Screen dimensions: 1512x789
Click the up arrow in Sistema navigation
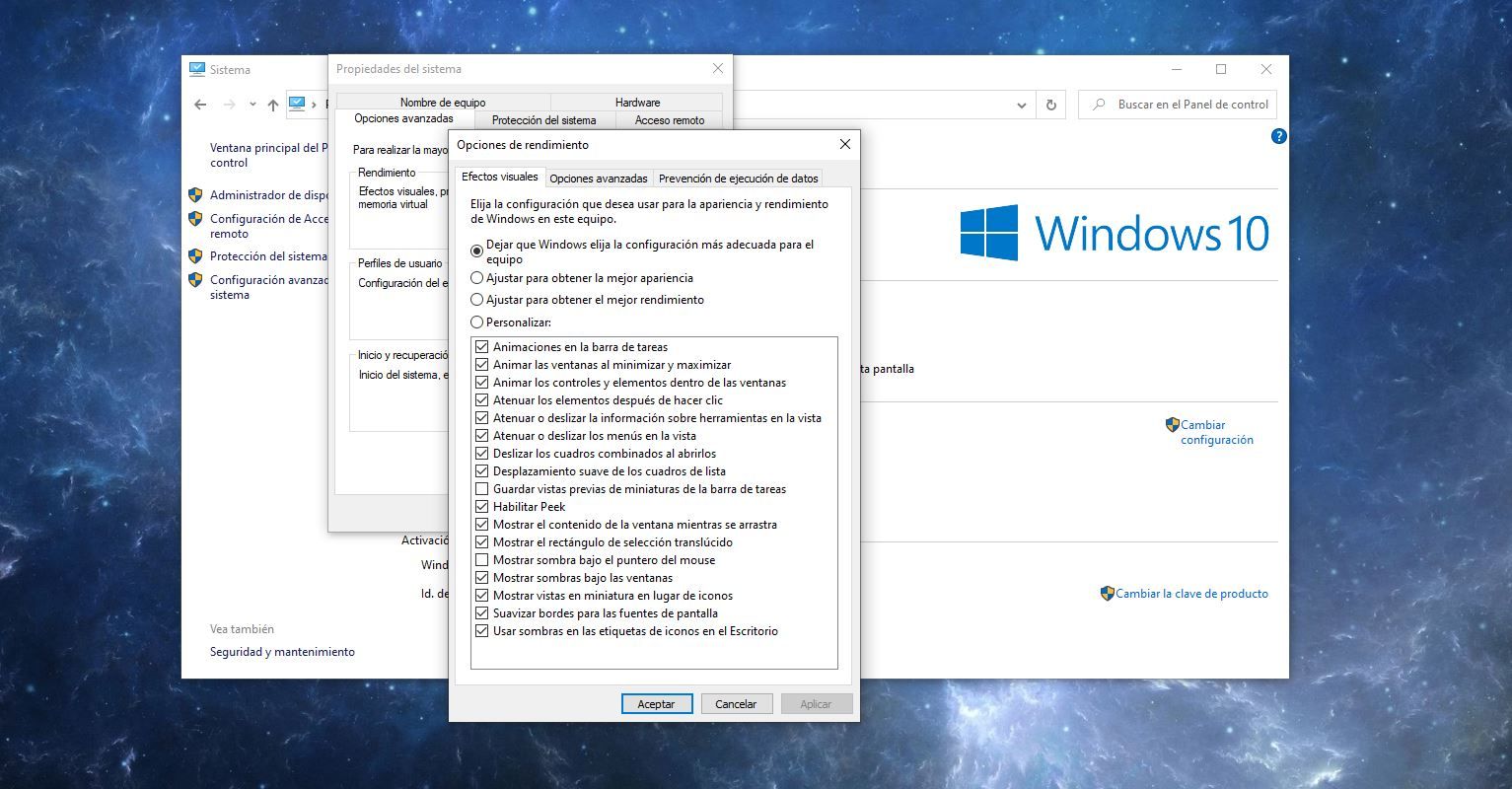273,105
